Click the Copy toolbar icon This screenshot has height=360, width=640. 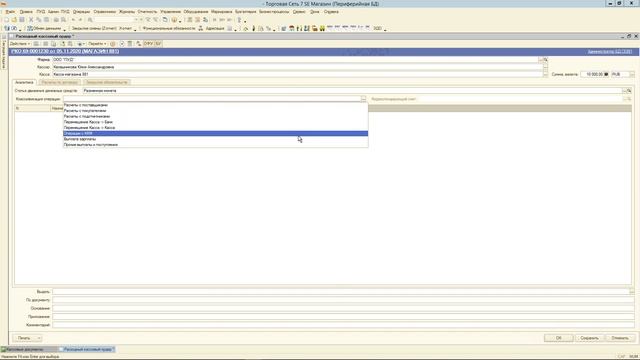coord(39,20)
